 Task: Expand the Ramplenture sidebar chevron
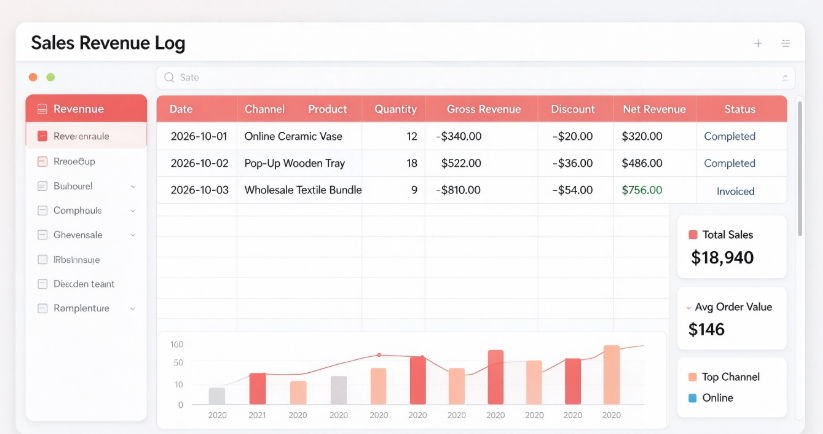pyautogui.click(x=133, y=309)
